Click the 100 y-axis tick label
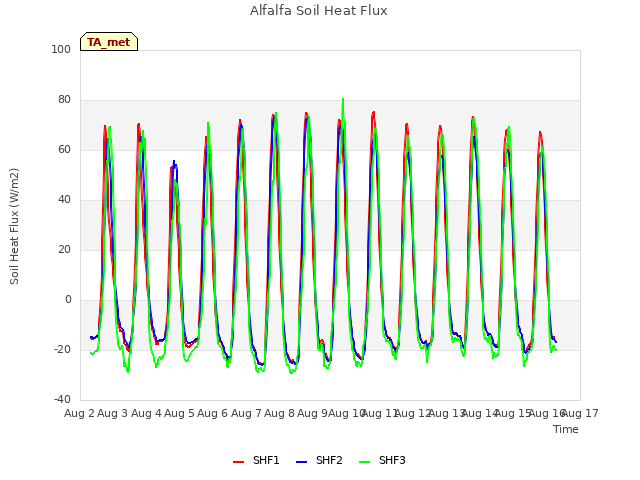640x480 pixels. (61, 49)
